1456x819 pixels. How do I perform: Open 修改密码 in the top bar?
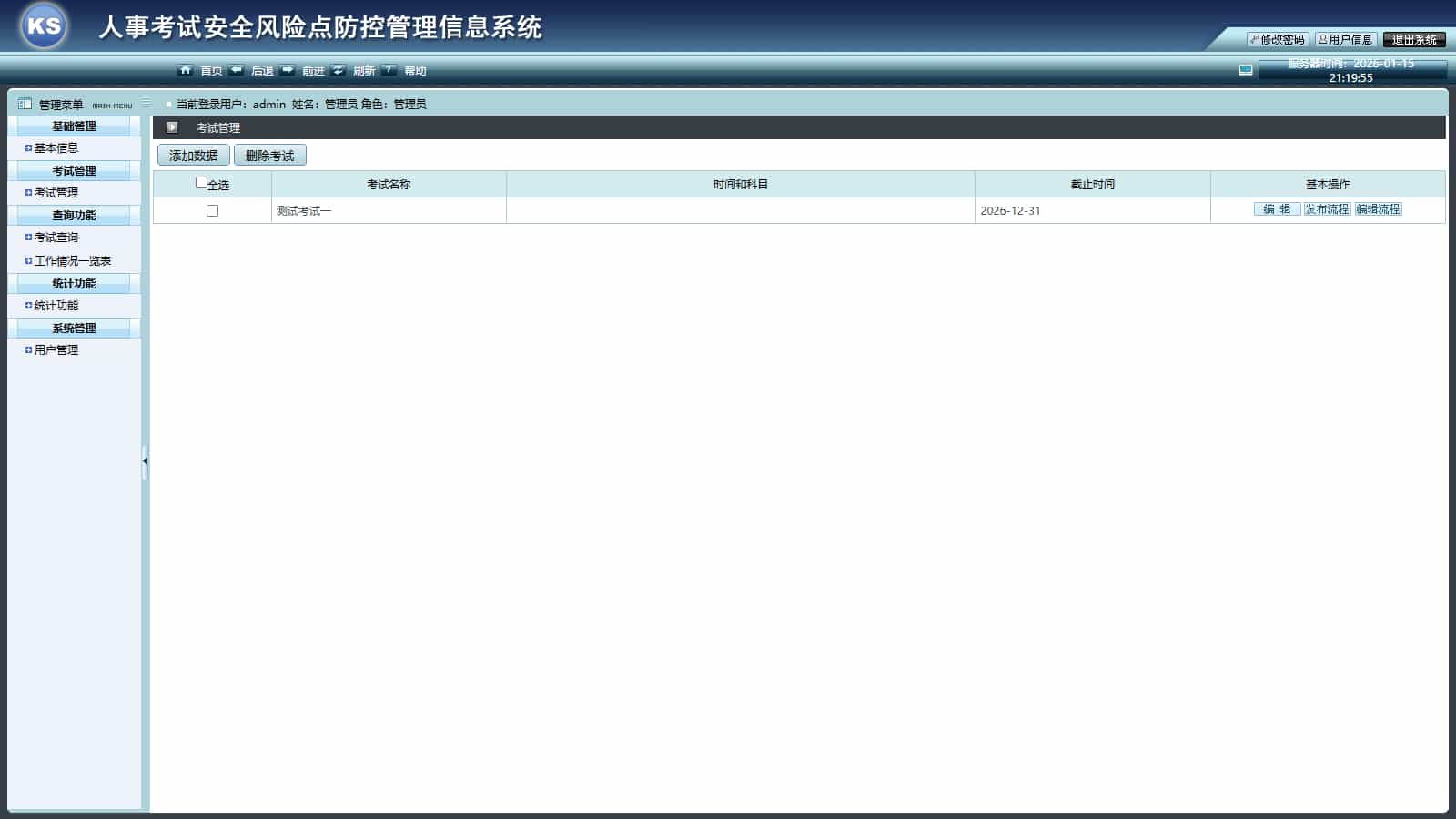pyautogui.click(x=1278, y=40)
